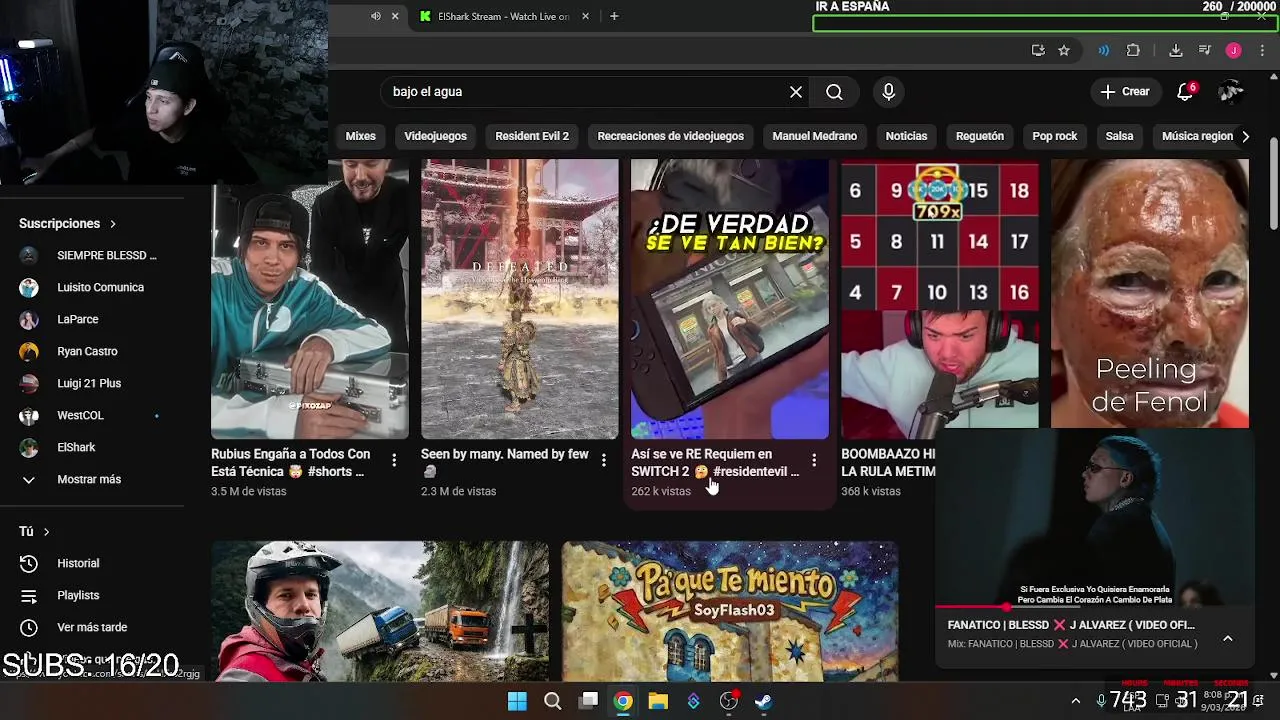Image resolution: width=1280 pixels, height=720 pixels.
Task: Open Windows taskbar search
Action: 552,701
